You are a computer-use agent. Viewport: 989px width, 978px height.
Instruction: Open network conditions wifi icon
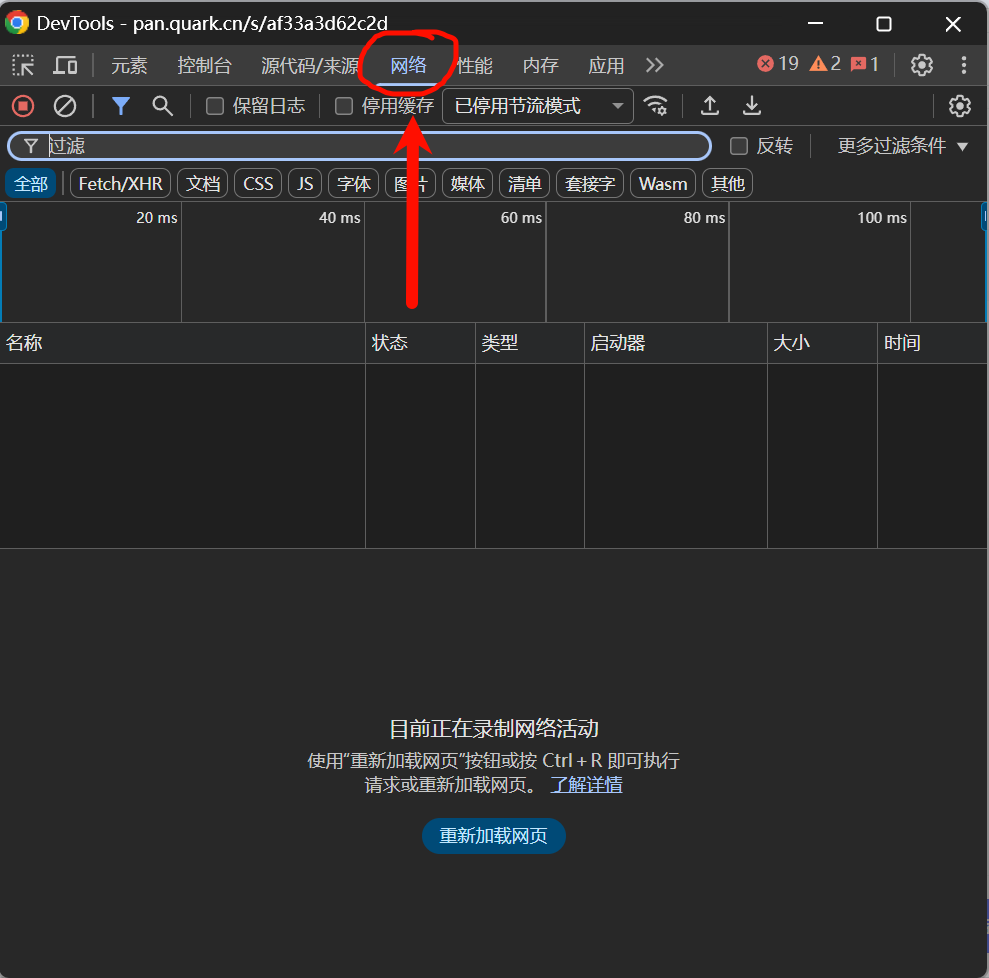[656, 105]
